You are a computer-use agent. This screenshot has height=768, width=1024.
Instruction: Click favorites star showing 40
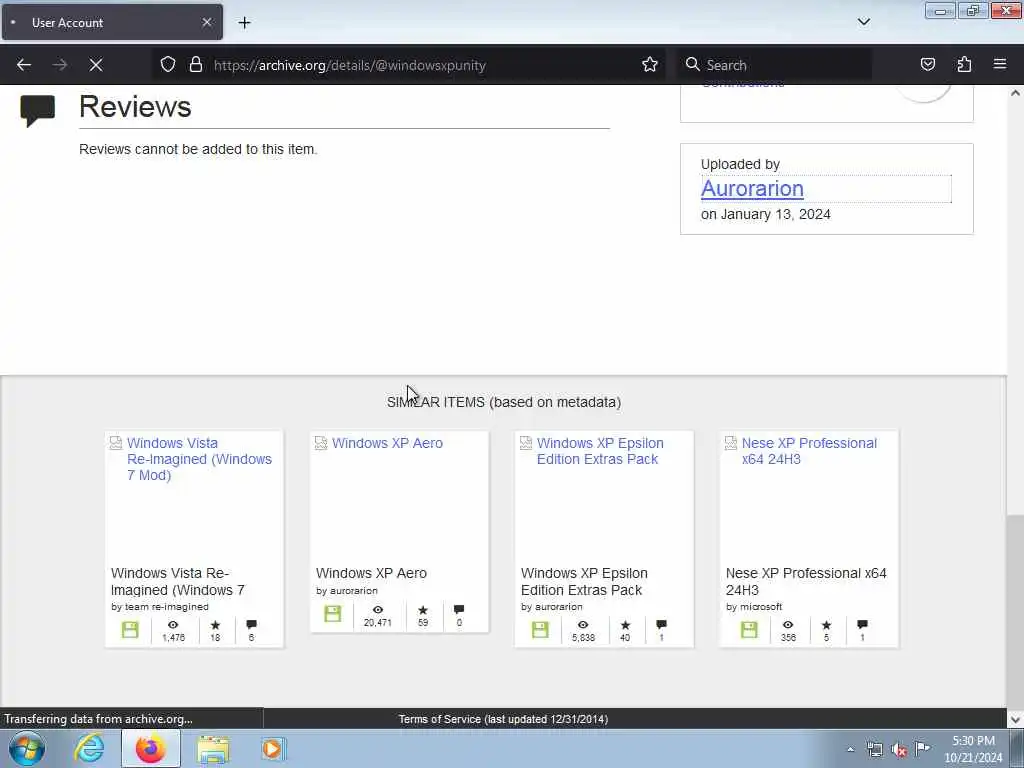click(x=625, y=625)
